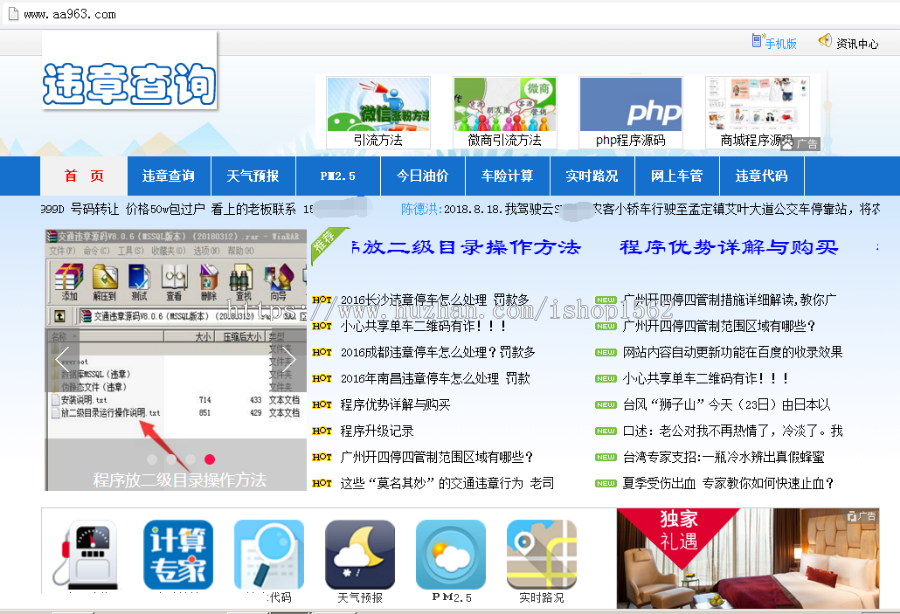Image resolution: width=900 pixels, height=614 pixels.
Task: Open NEW article 小心共享单车二维码有诈
Action: (705, 379)
